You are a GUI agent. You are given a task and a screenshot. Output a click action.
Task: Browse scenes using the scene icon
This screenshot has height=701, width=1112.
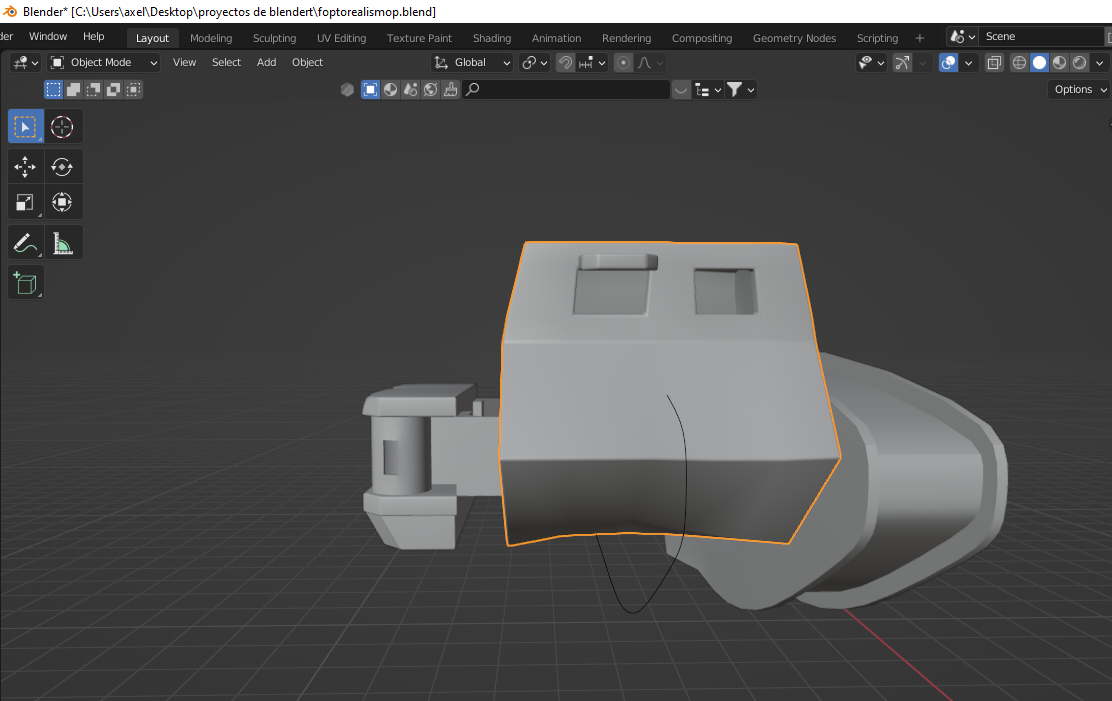pyautogui.click(x=962, y=36)
